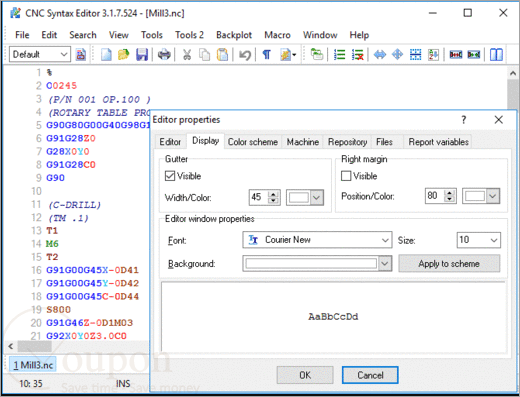Click the horizontal blue arrows icon
Screen dimensions: 520x397
[x=380, y=54]
